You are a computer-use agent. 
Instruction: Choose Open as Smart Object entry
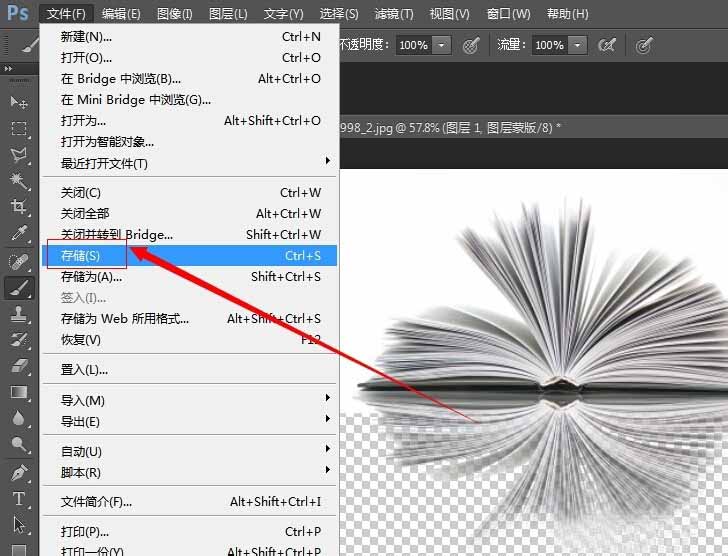189,142
